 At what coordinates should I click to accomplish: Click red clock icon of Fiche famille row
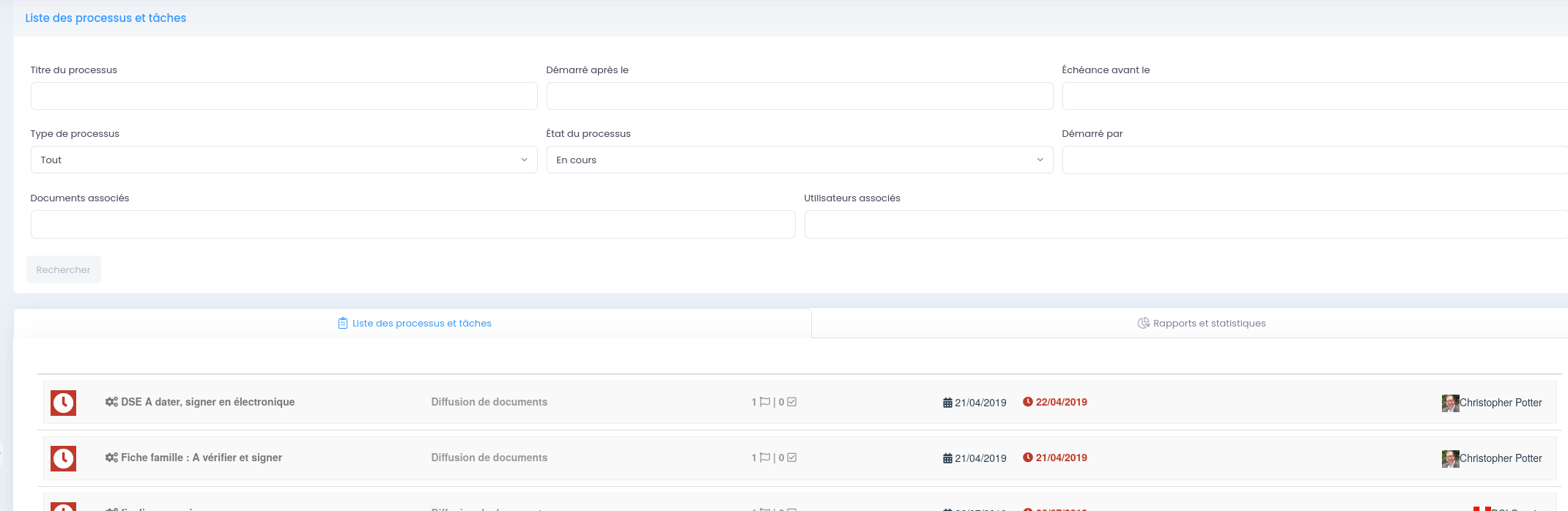coord(63,458)
